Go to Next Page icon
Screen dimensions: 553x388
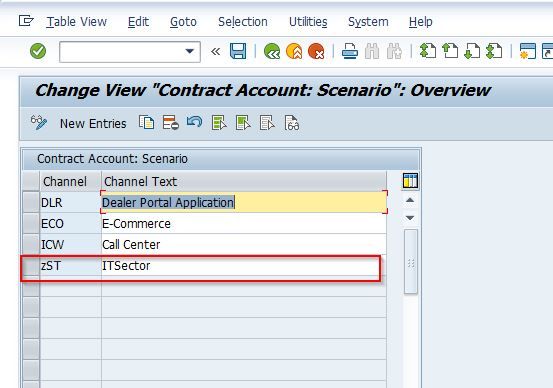coord(472,51)
